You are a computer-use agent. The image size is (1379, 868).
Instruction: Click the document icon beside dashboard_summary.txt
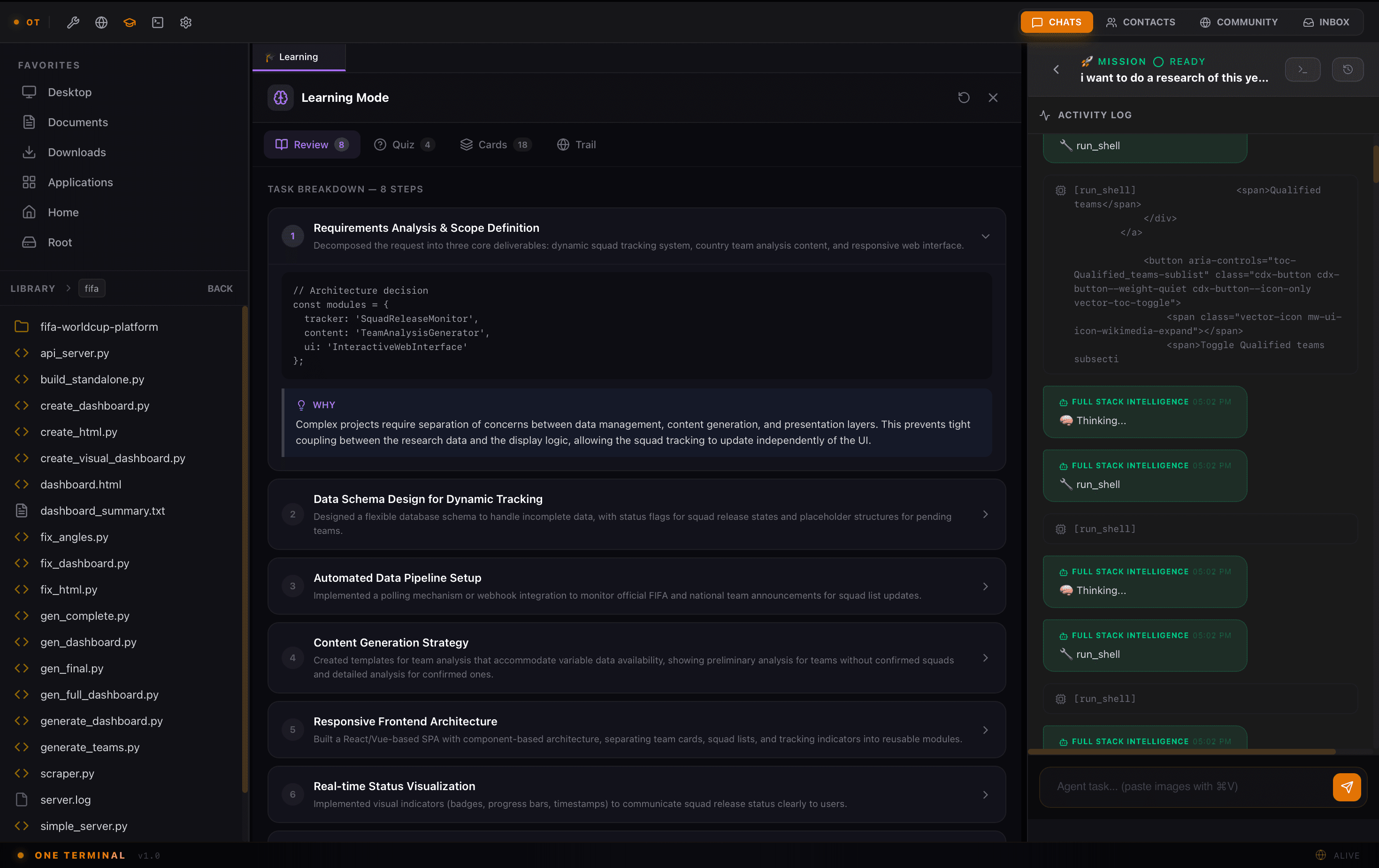point(22,511)
